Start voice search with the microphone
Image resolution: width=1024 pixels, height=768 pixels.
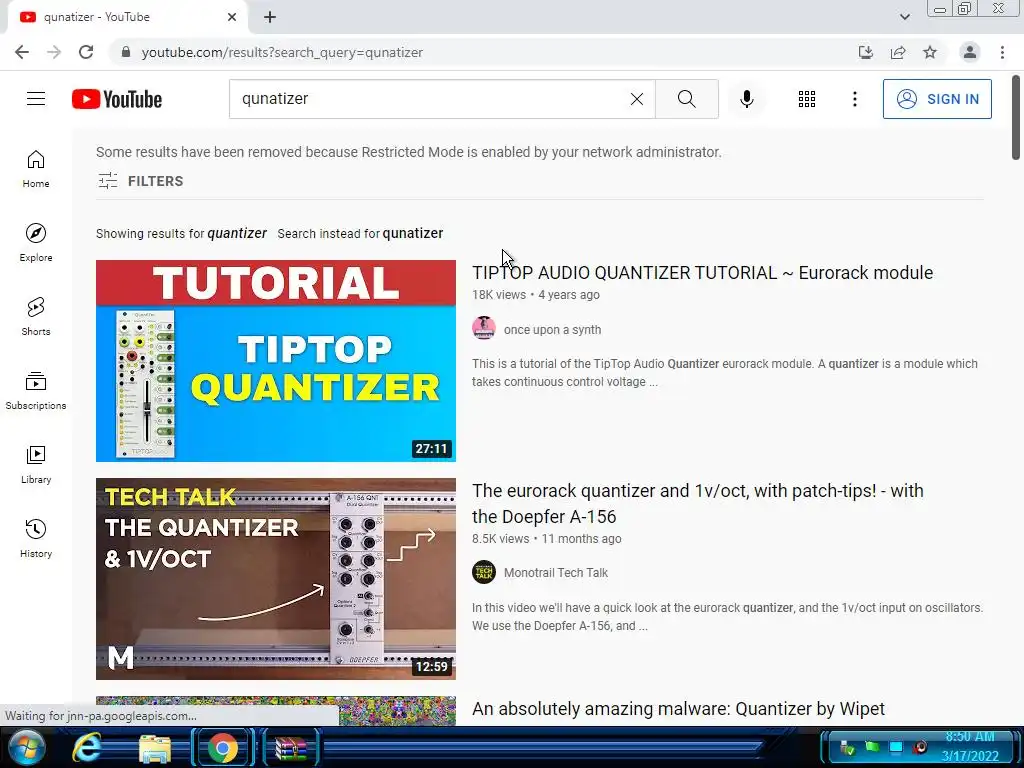(746, 99)
